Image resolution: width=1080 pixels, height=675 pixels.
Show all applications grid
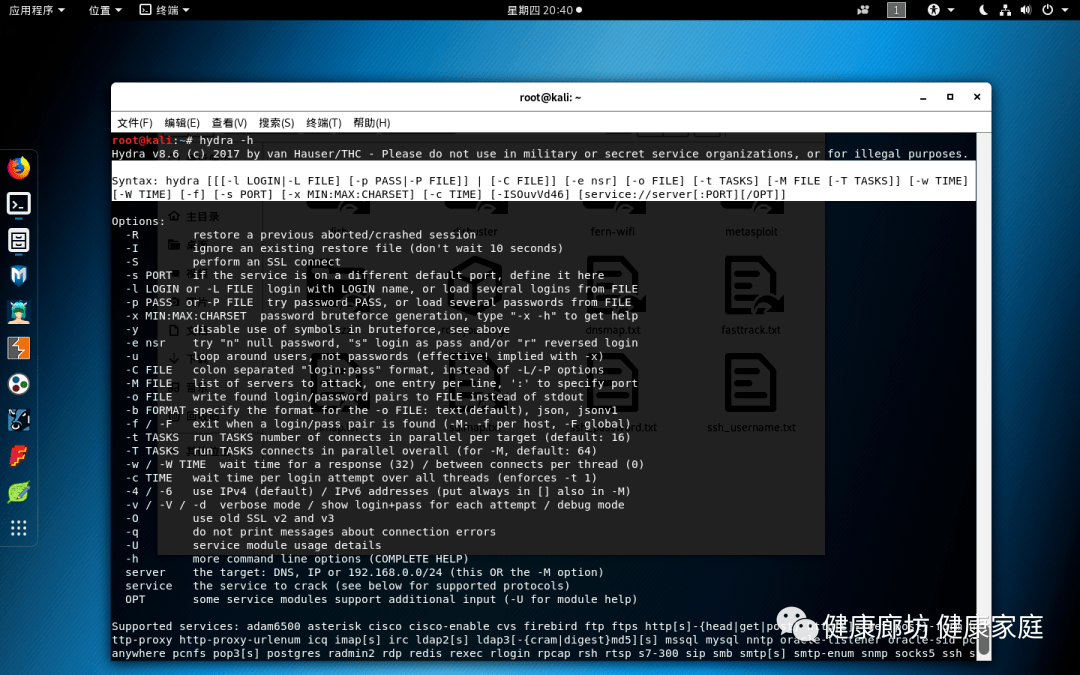point(19,528)
